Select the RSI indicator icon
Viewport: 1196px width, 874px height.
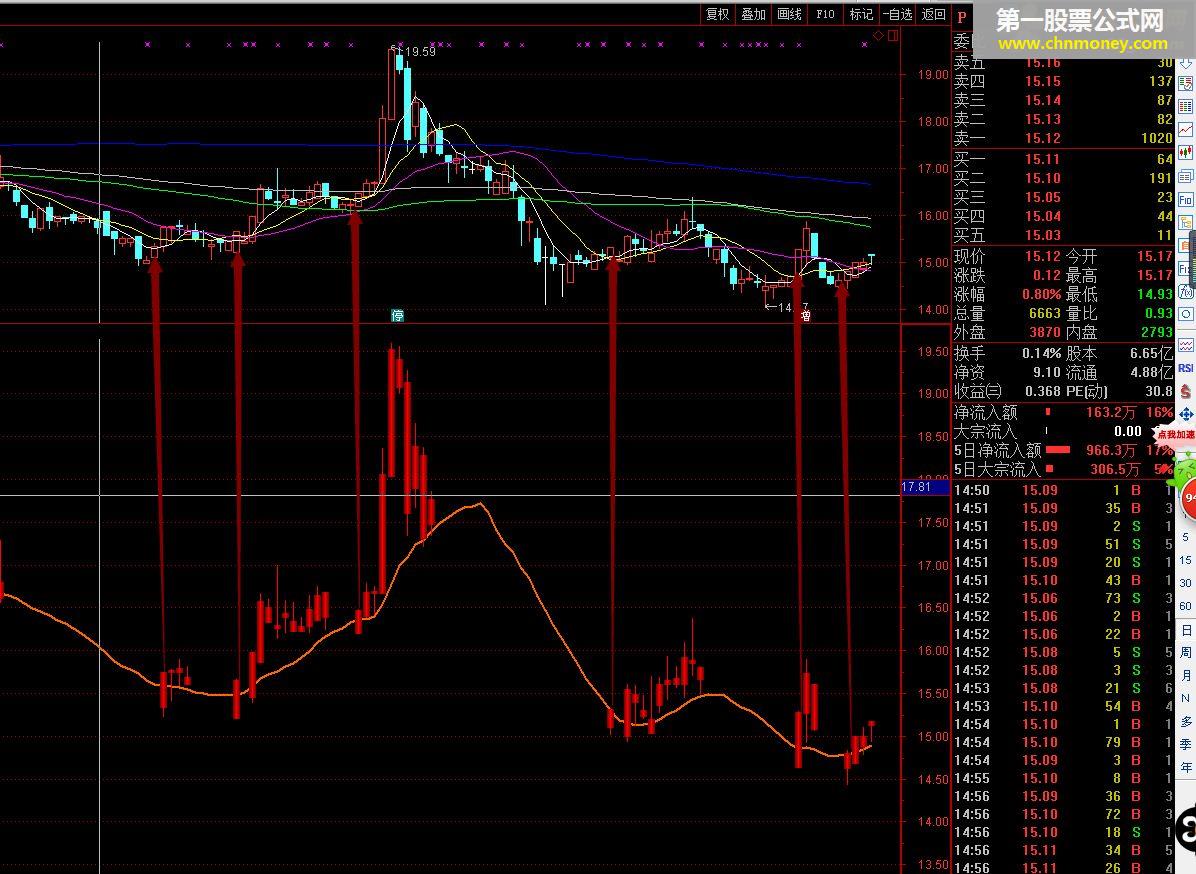click(1185, 368)
